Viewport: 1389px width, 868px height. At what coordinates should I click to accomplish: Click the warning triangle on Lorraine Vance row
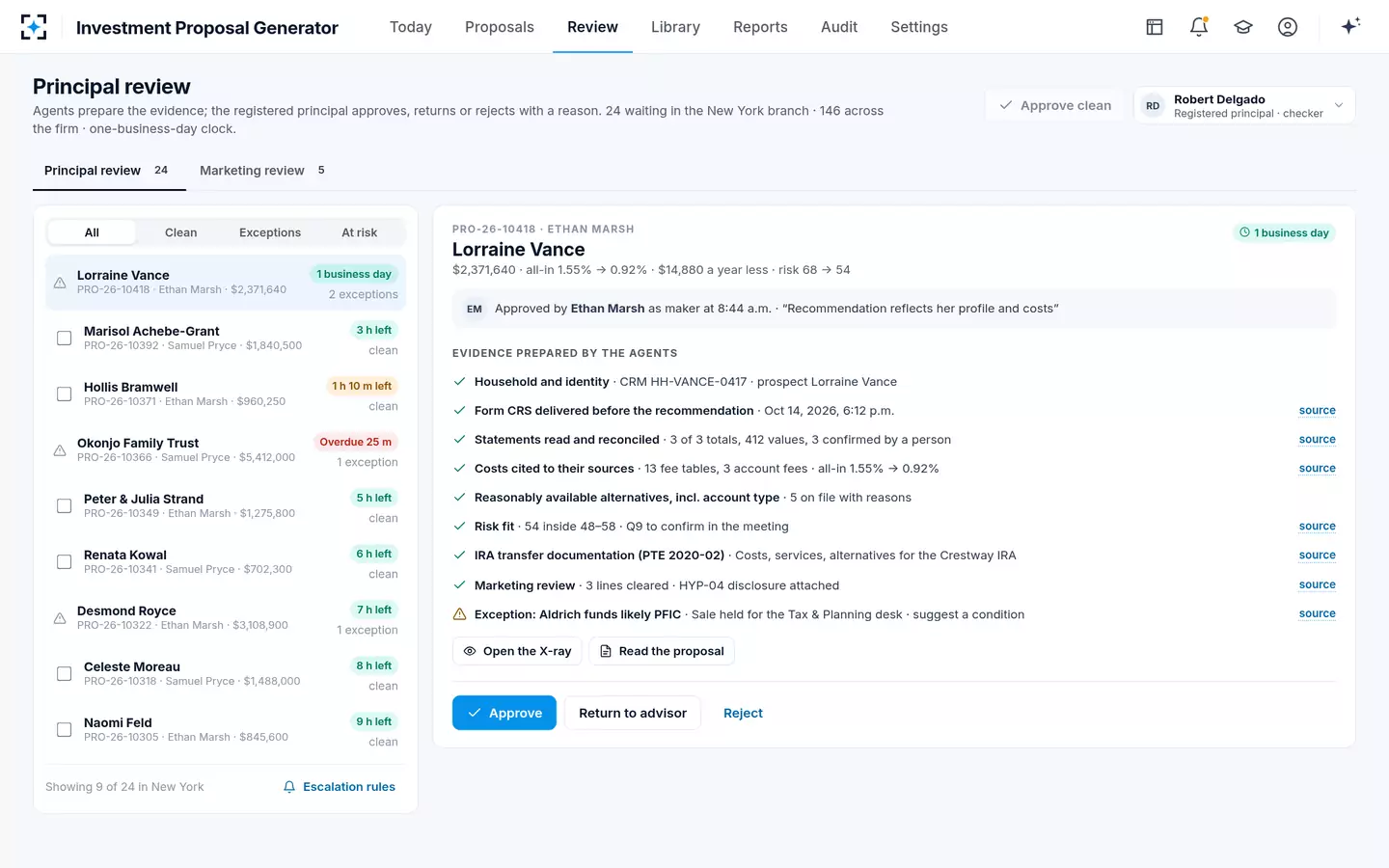tap(60, 283)
